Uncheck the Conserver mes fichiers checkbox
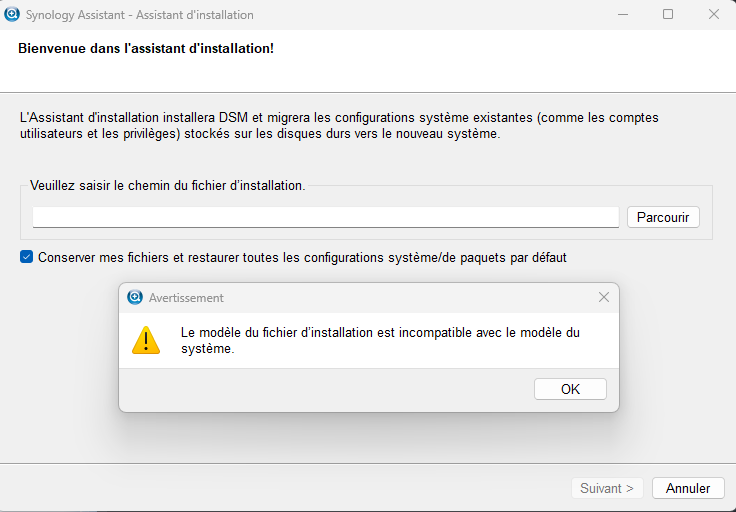Viewport: 736px width, 512px height. point(27,257)
